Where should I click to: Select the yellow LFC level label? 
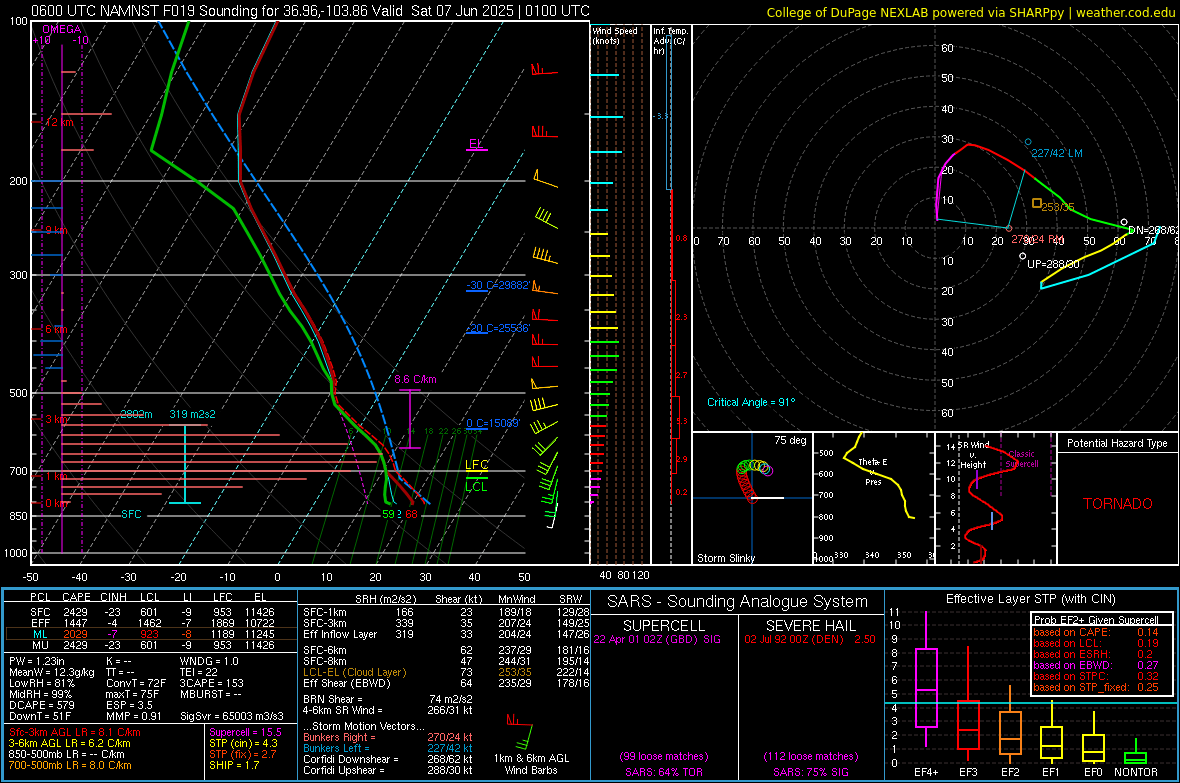pos(476,465)
